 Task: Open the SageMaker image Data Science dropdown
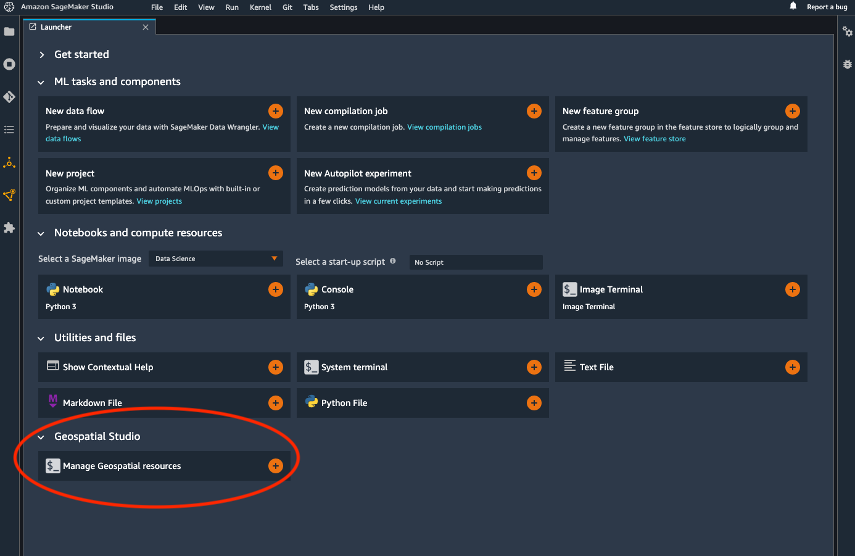click(x=216, y=258)
